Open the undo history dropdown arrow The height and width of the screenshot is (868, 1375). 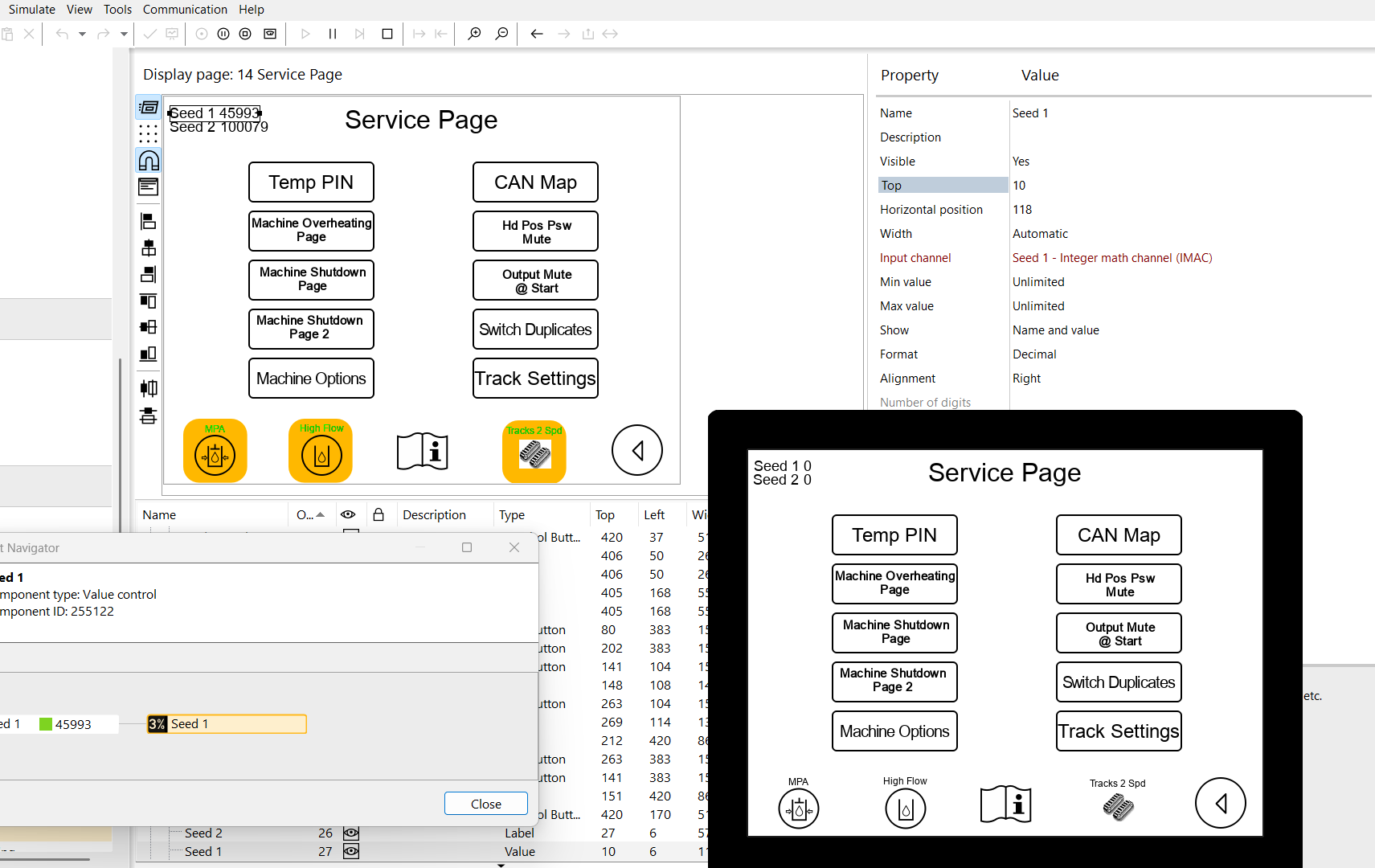pos(82,34)
